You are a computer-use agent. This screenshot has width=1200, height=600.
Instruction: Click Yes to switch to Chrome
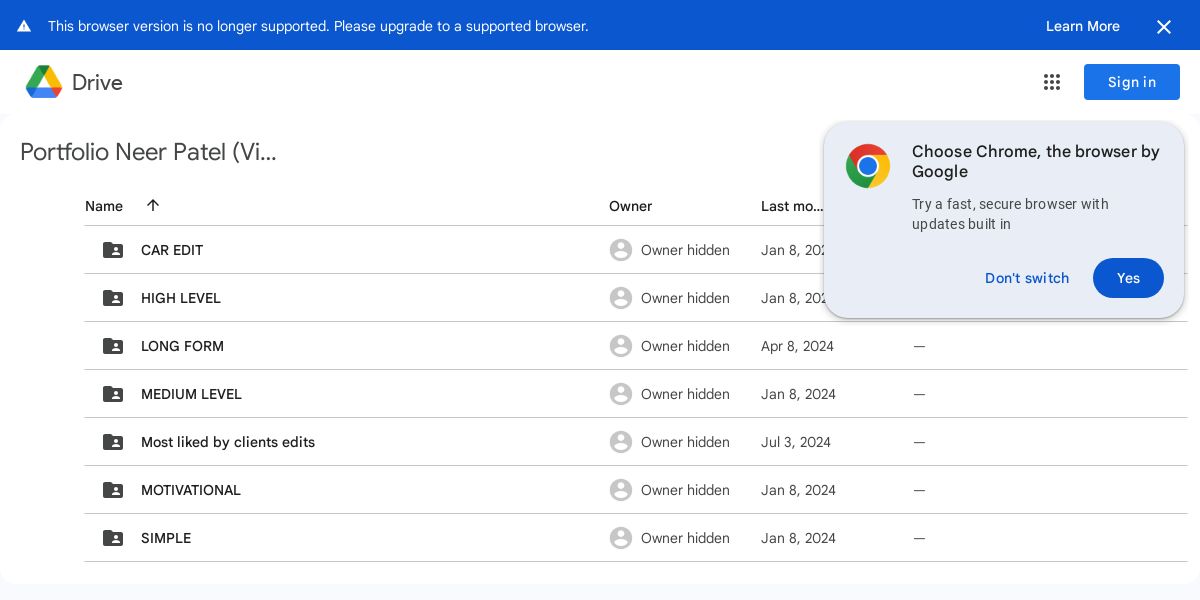(1128, 278)
